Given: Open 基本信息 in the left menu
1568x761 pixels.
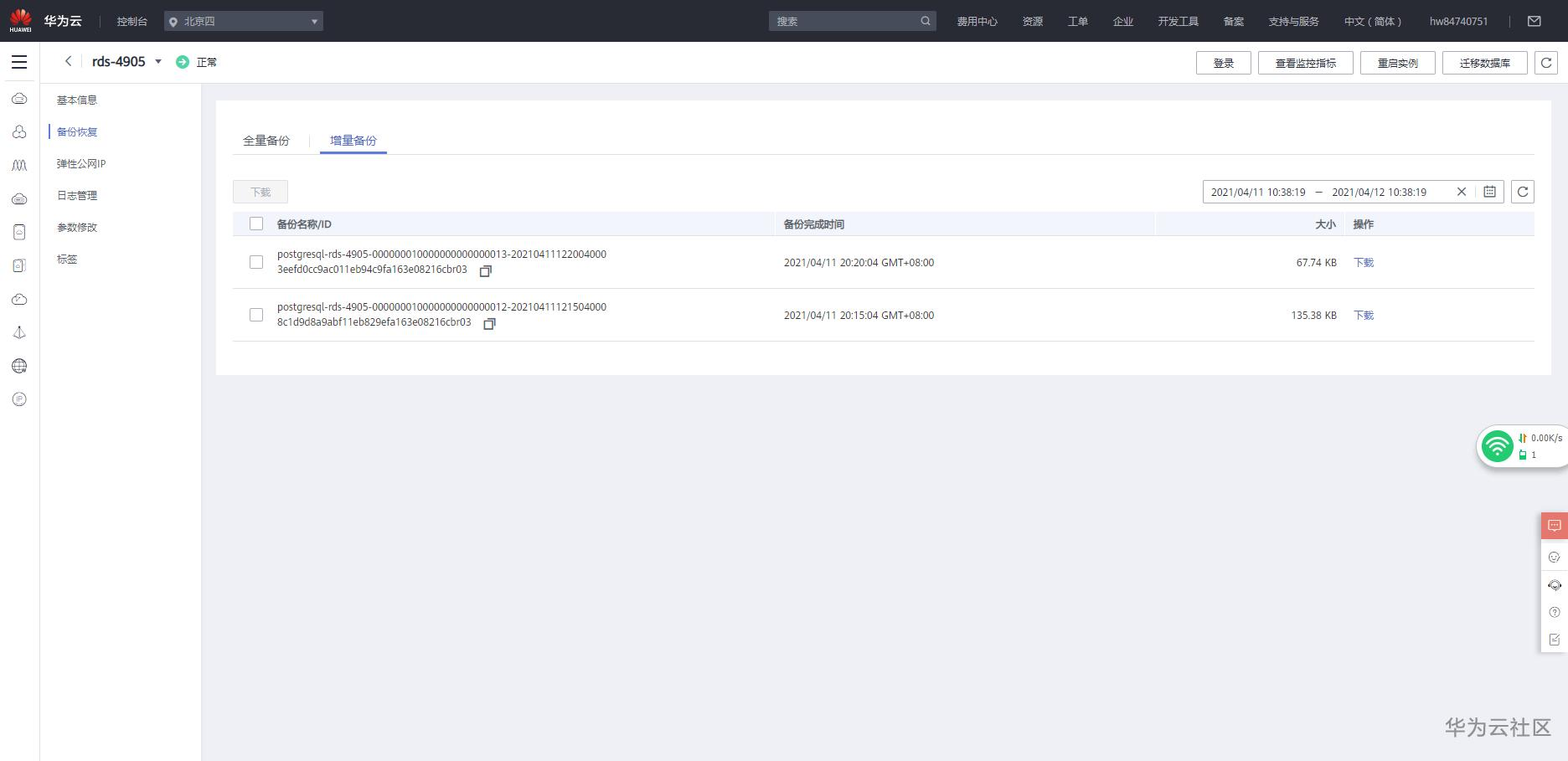Looking at the screenshot, I should tap(77, 100).
